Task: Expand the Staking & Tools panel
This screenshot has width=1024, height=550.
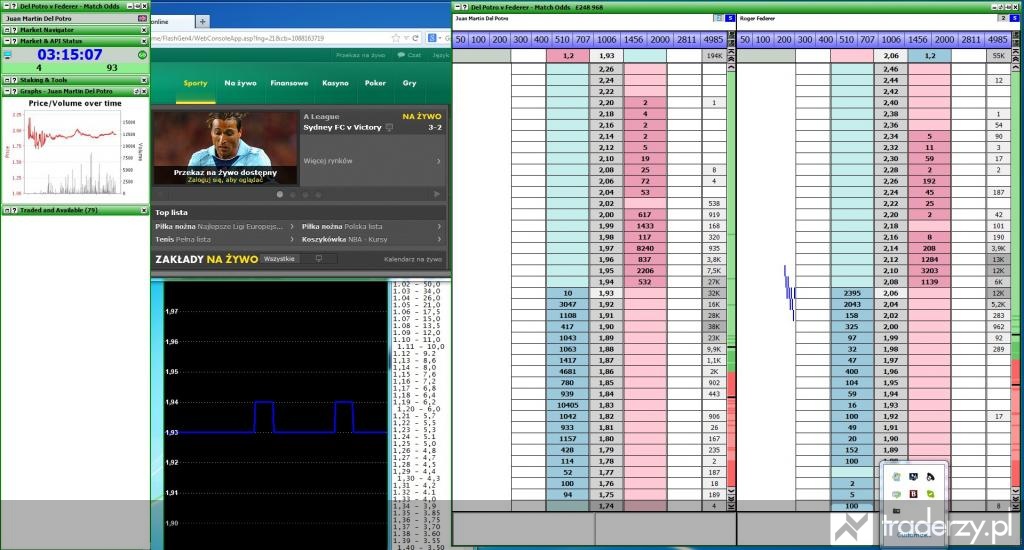Action: coord(7,80)
